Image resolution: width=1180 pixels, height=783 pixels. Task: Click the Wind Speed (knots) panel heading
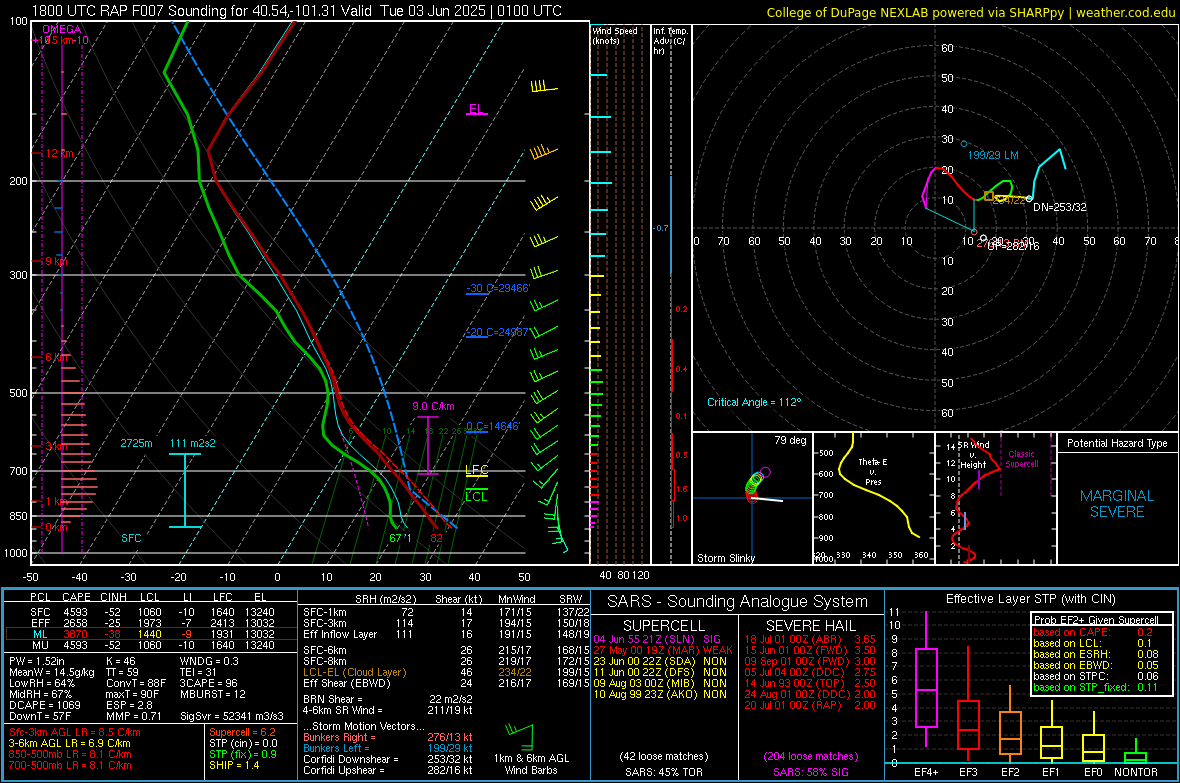pyautogui.click(x=615, y=35)
